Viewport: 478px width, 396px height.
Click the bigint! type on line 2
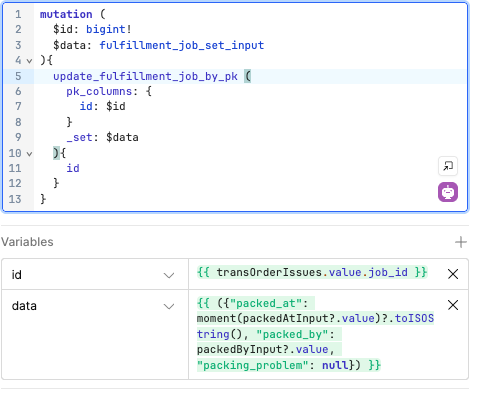click(109, 29)
